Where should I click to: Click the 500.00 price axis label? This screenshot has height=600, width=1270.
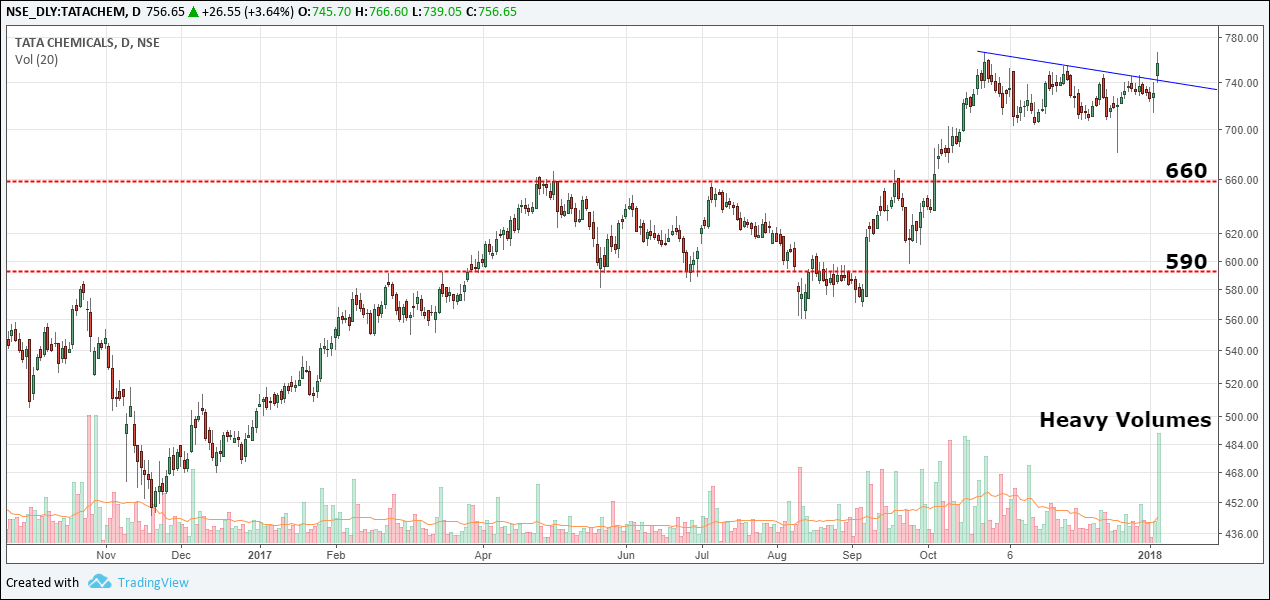[x=1242, y=417]
